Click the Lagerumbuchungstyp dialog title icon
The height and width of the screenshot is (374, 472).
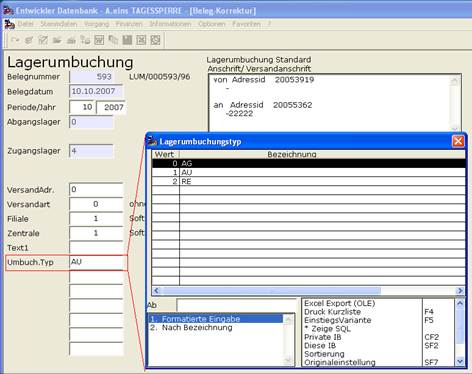[x=152, y=141]
